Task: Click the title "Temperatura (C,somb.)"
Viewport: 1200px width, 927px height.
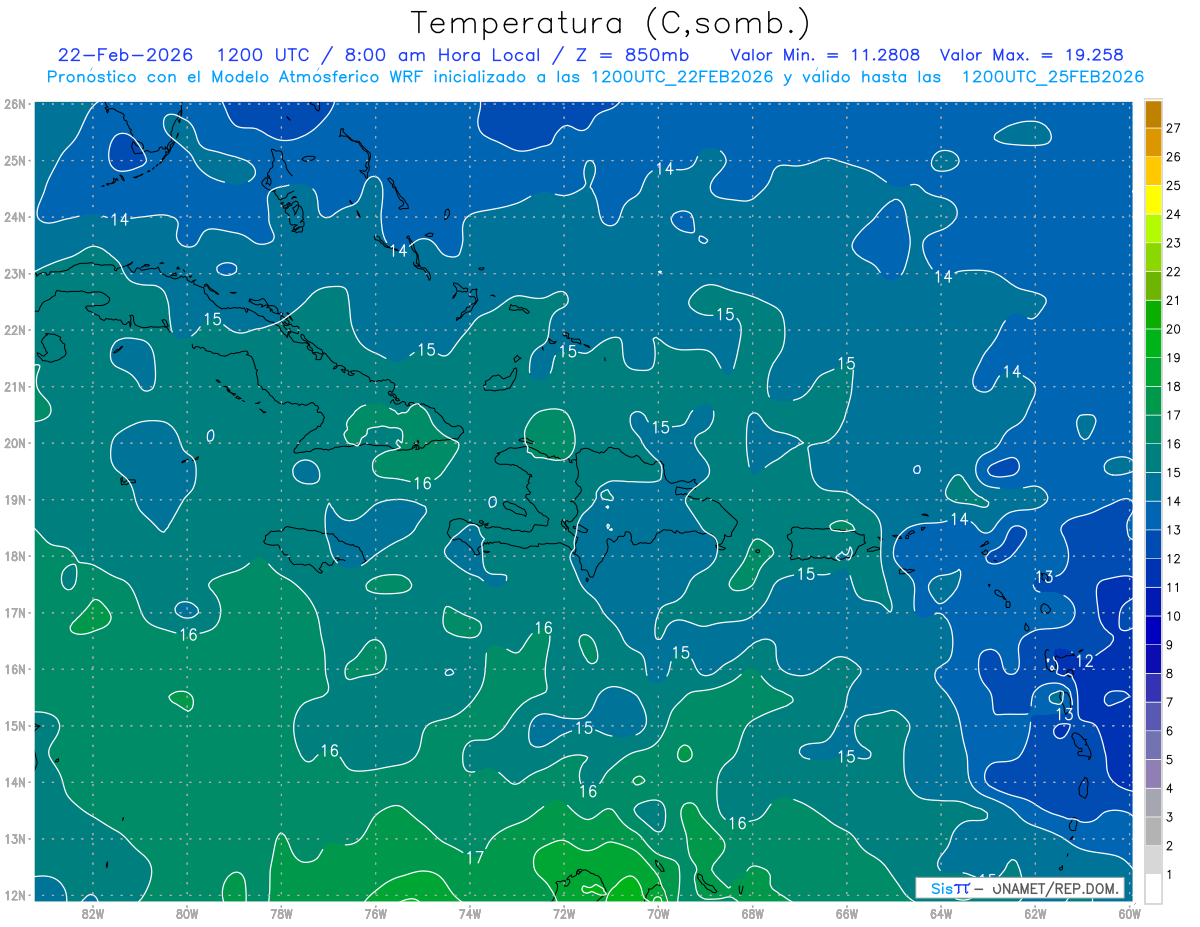Action: 610,23
